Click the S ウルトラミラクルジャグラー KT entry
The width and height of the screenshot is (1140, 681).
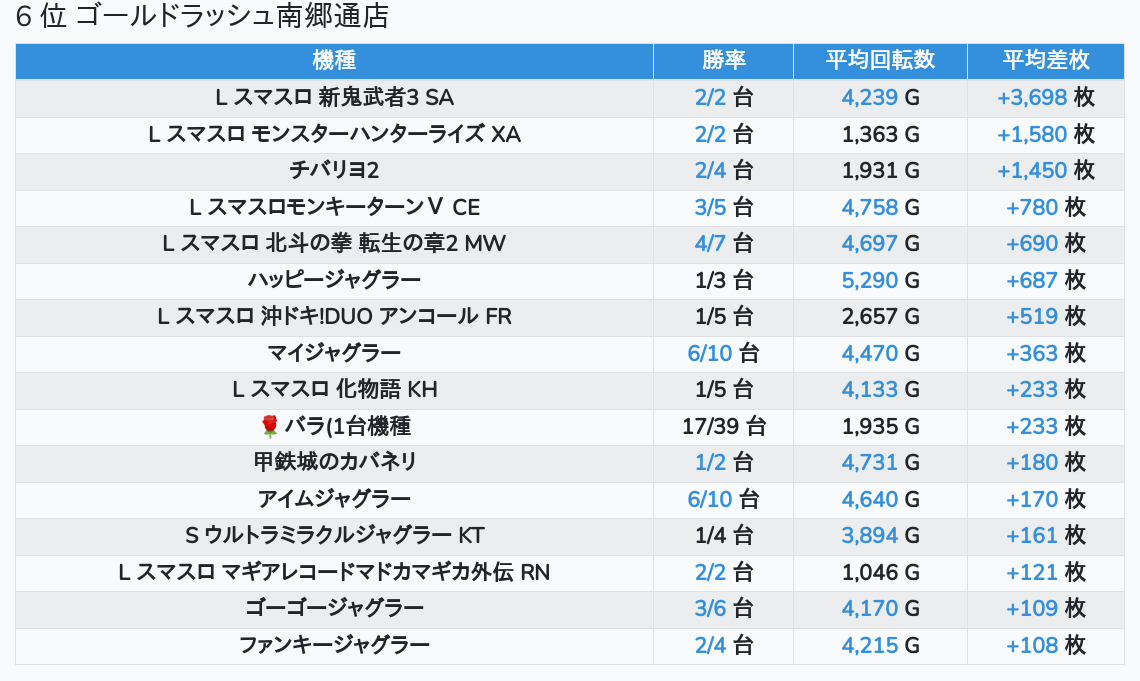tap(334, 535)
